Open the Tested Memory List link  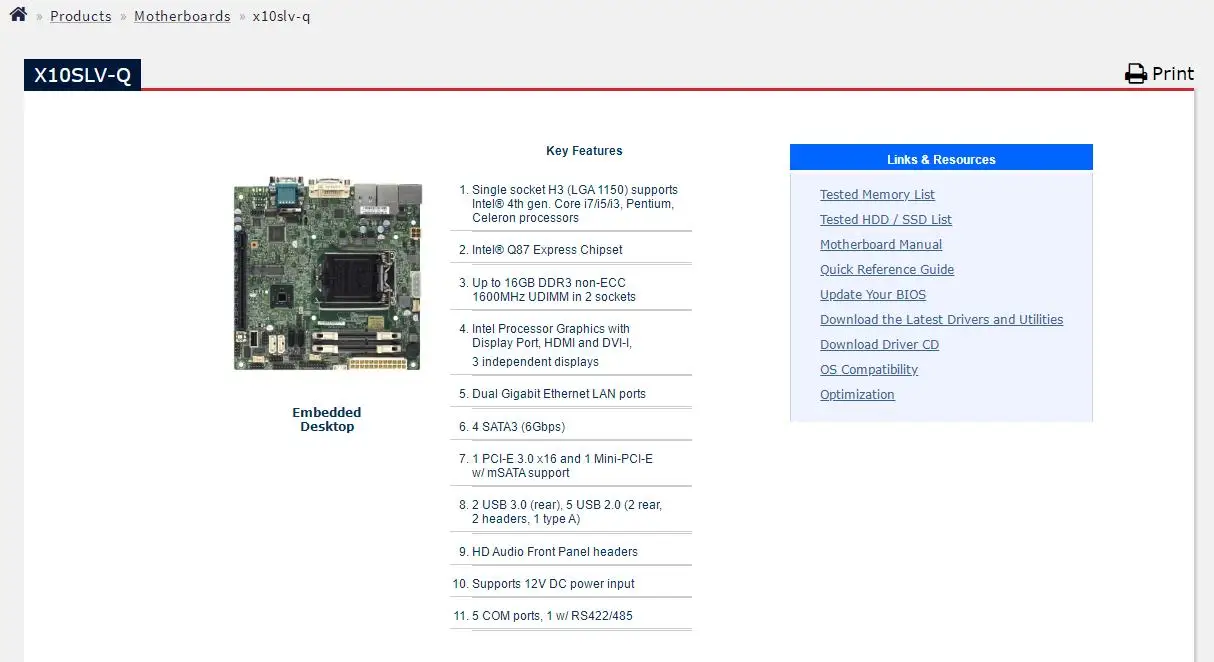878,195
